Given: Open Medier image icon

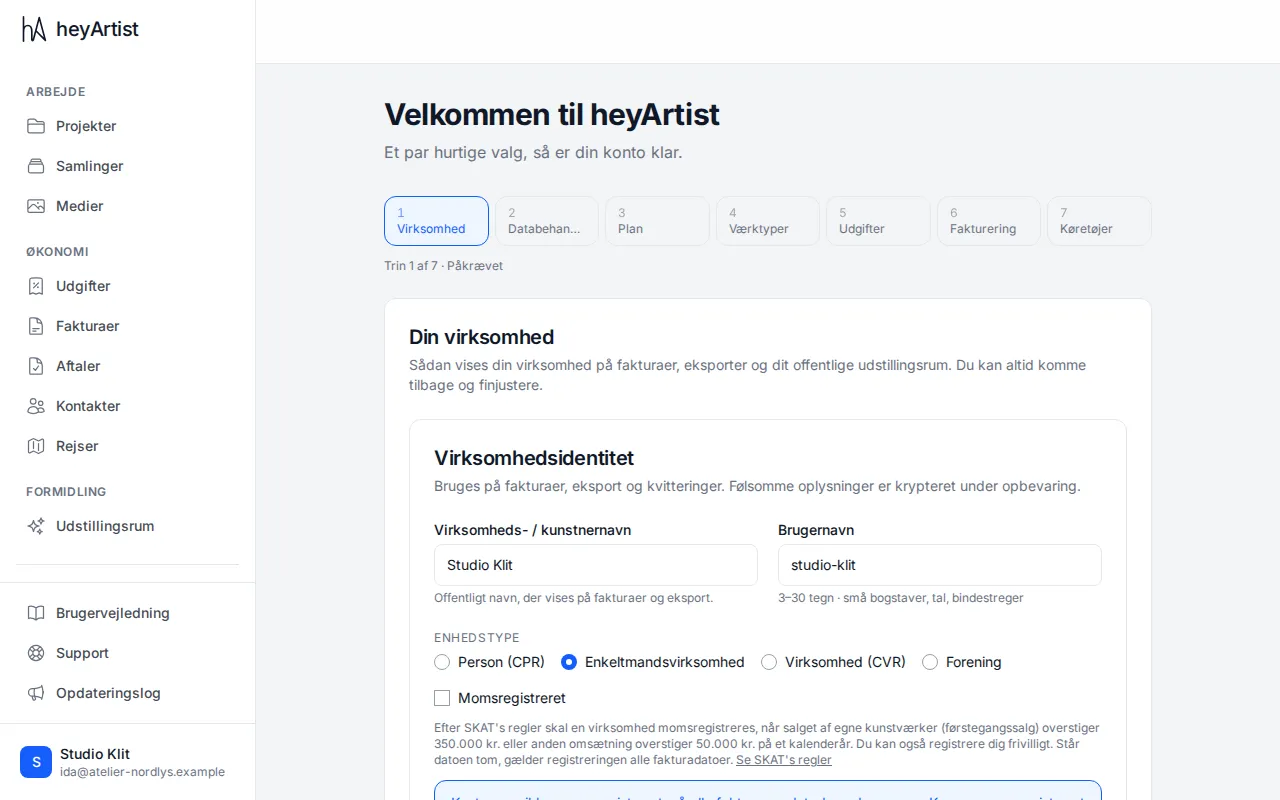Looking at the screenshot, I should point(36,206).
